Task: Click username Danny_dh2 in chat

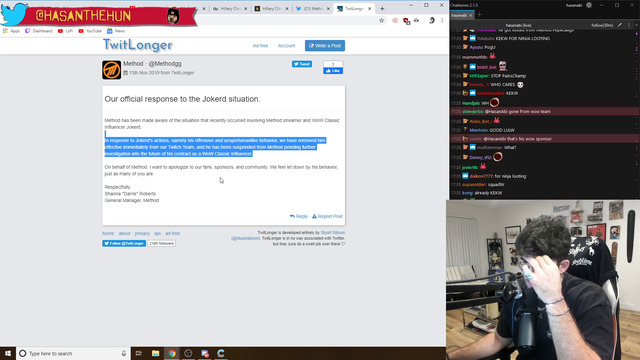Action: point(480,158)
